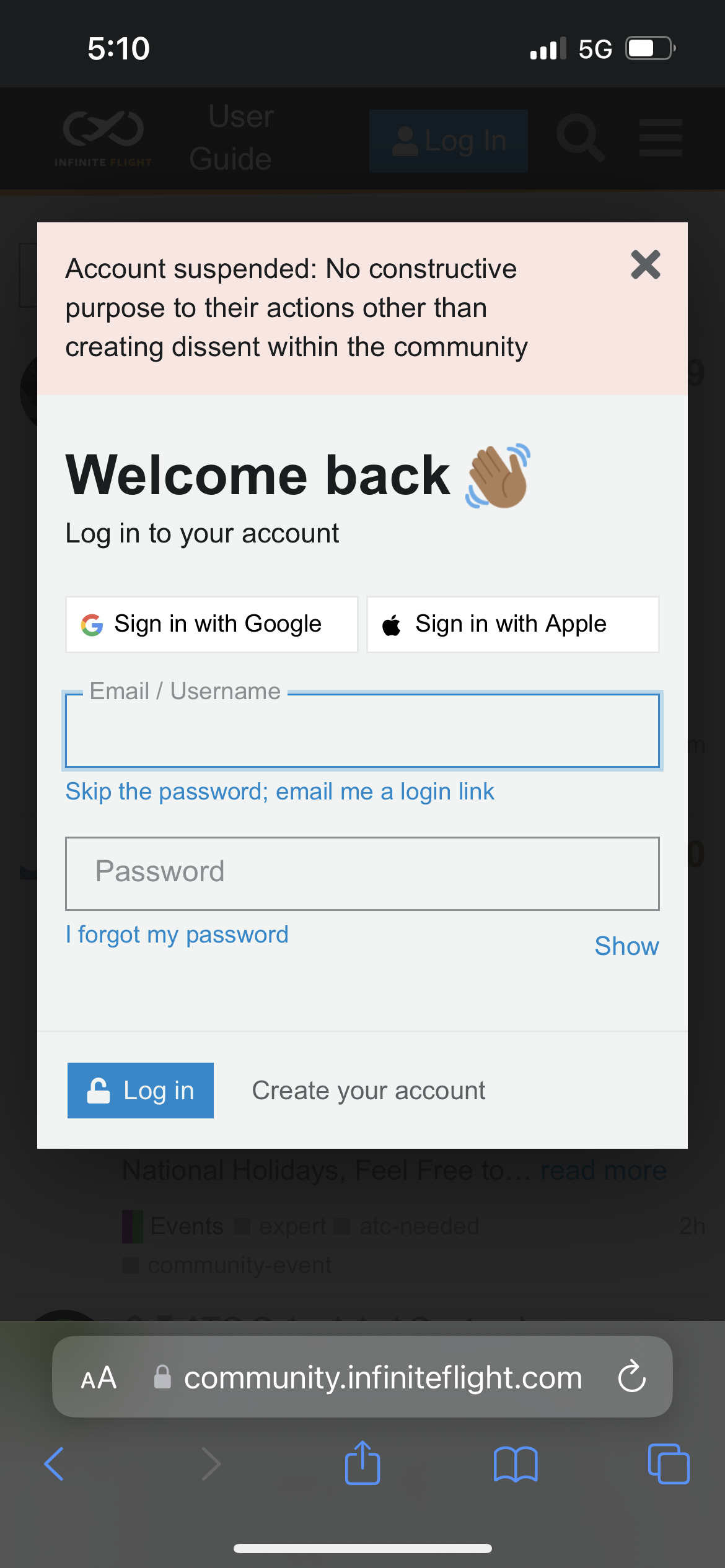The height and width of the screenshot is (1568, 725).
Task: Dismiss the account suspended alert with X
Action: tap(646, 265)
